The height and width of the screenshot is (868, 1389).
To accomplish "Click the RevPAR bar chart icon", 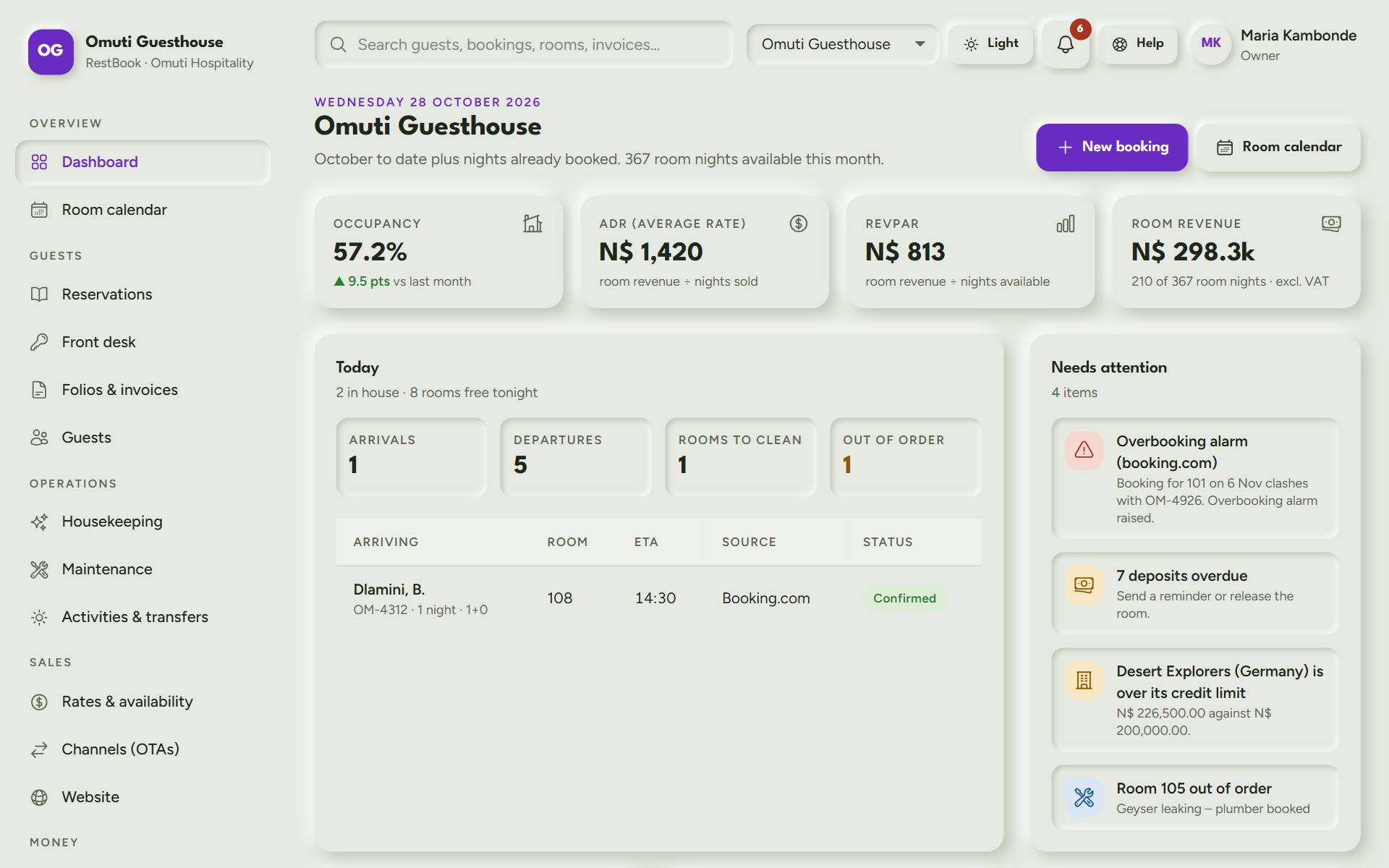I will [1065, 224].
